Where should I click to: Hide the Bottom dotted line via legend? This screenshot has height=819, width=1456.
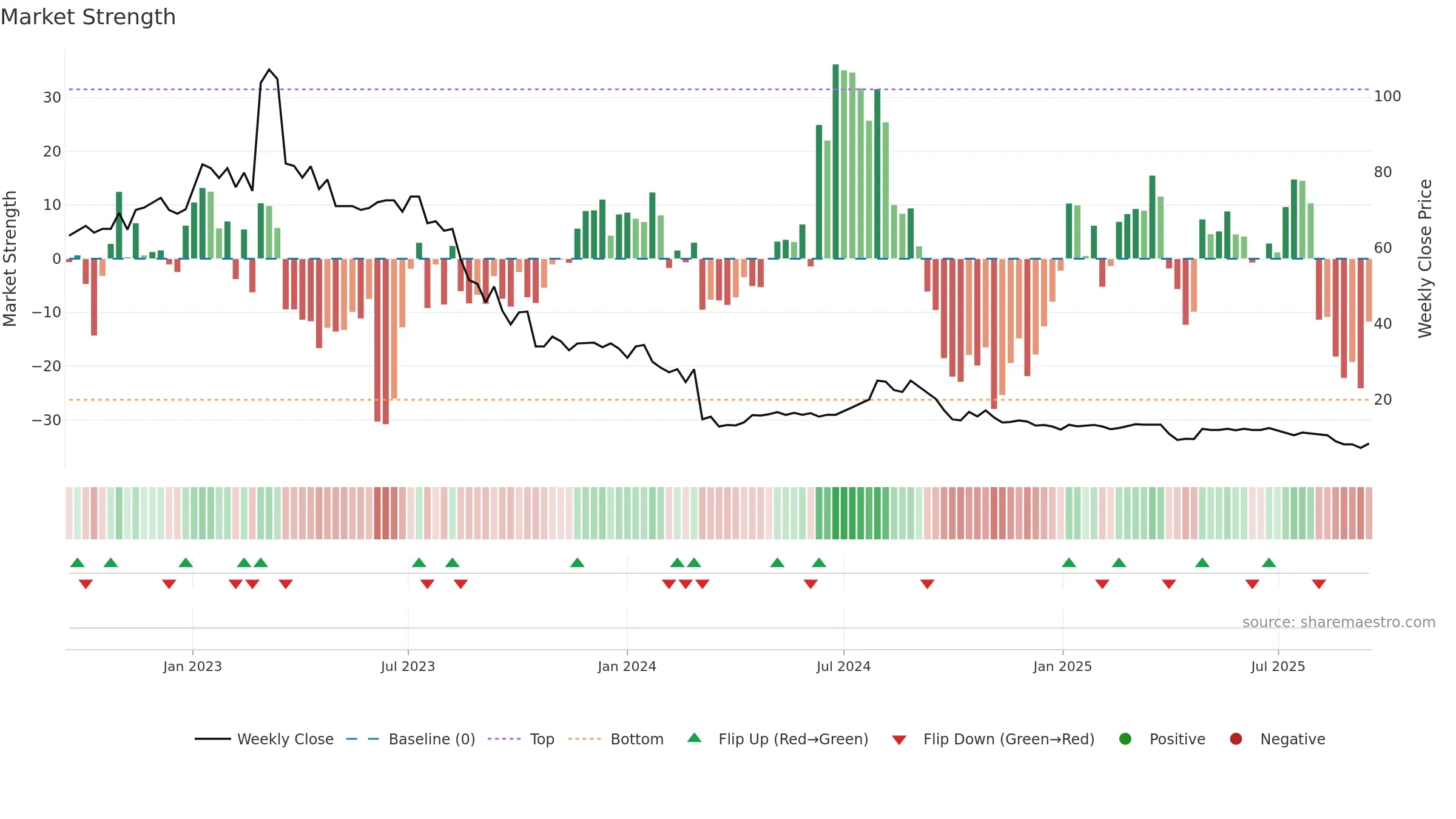(616, 739)
